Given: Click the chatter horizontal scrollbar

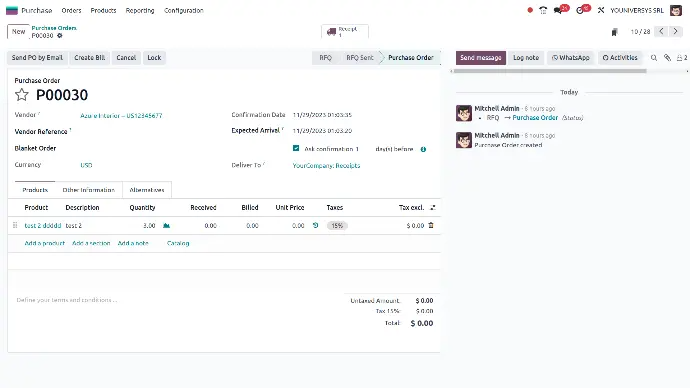Looking at the screenshot, I should [550, 71].
